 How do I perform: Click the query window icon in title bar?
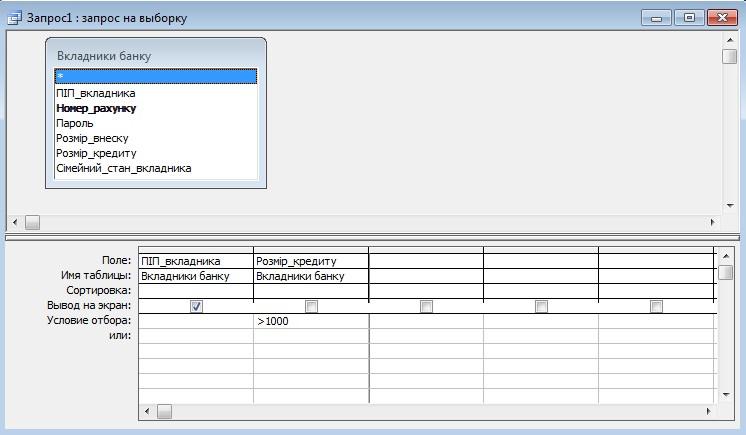(x=14, y=17)
